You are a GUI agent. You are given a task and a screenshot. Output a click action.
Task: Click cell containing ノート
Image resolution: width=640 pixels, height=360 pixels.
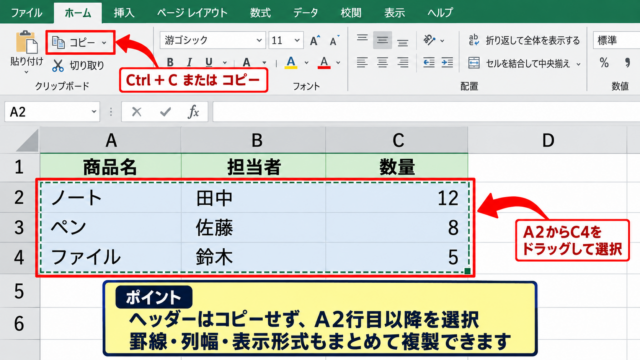111,198
